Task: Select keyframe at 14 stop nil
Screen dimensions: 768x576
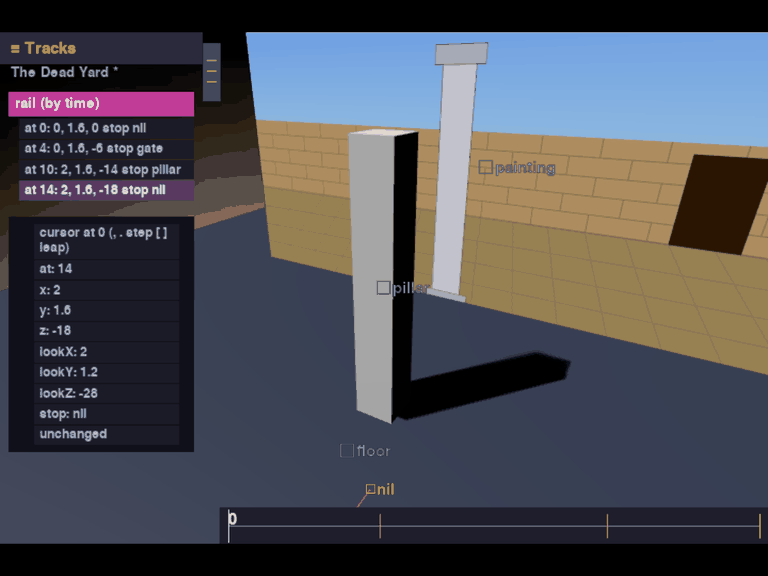Action: (x=106, y=190)
